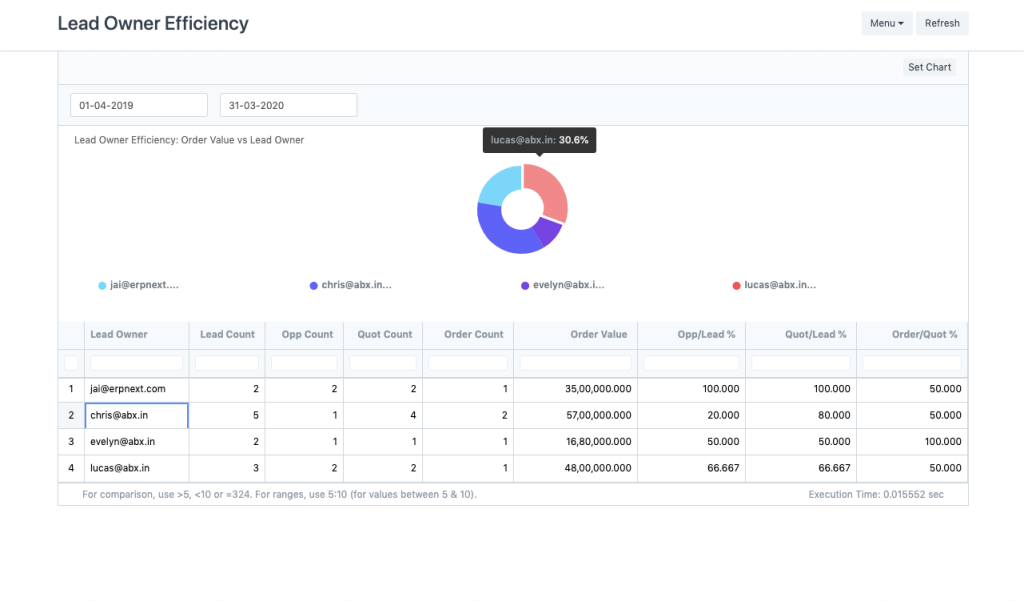Open the start date field 01-04-2019
This screenshot has height=601, width=1024.
(x=138, y=105)
